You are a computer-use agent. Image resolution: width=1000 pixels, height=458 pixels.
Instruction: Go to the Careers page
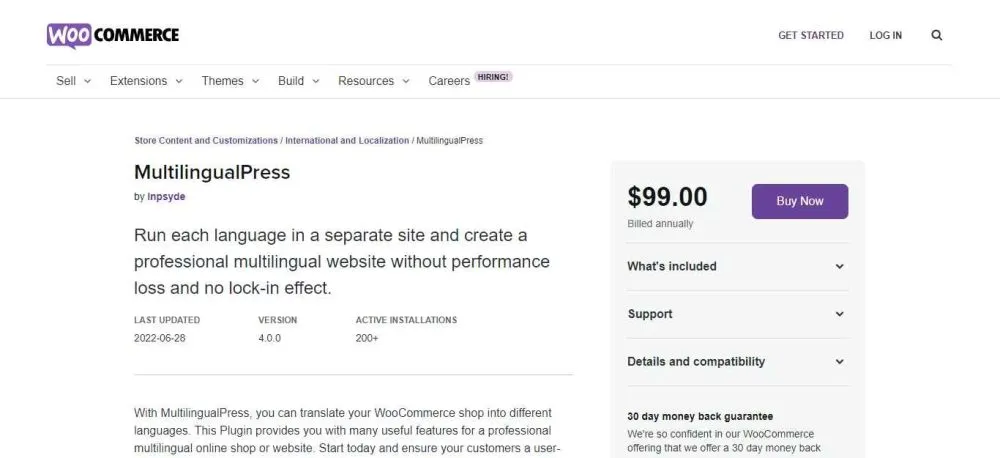coord(449,81)
